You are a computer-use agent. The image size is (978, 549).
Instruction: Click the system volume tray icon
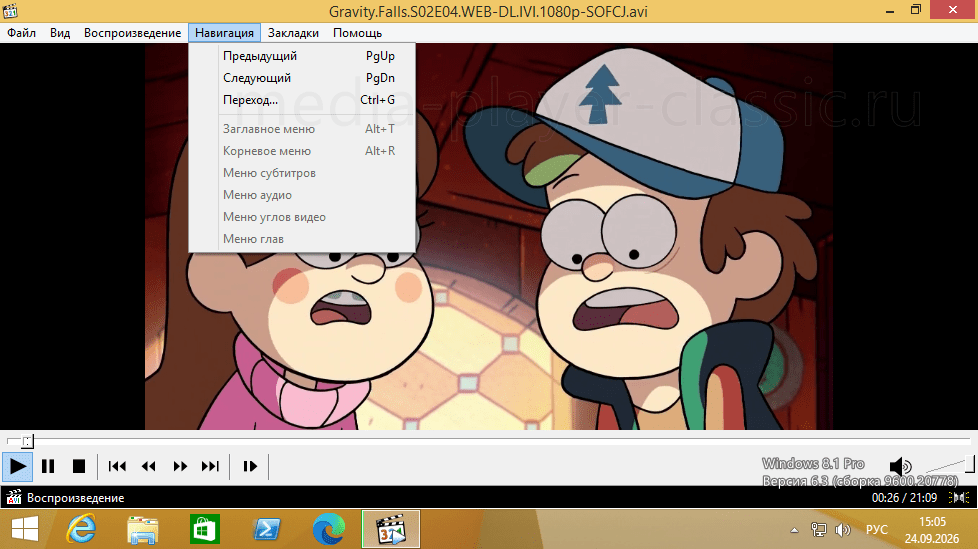(843, 530)
